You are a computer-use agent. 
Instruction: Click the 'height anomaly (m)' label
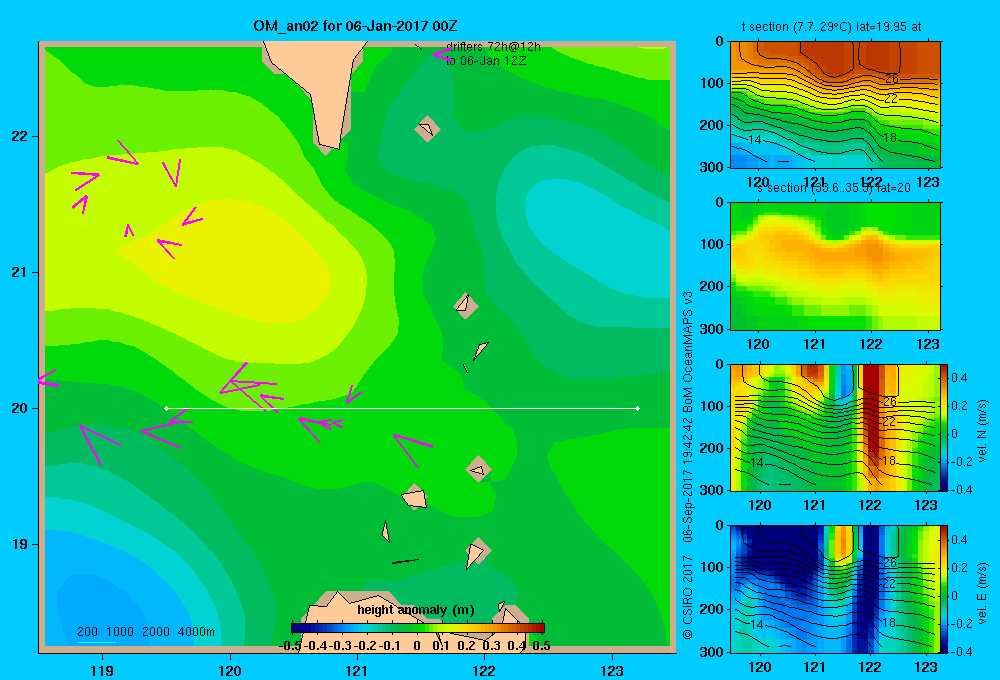pos(416,610)
